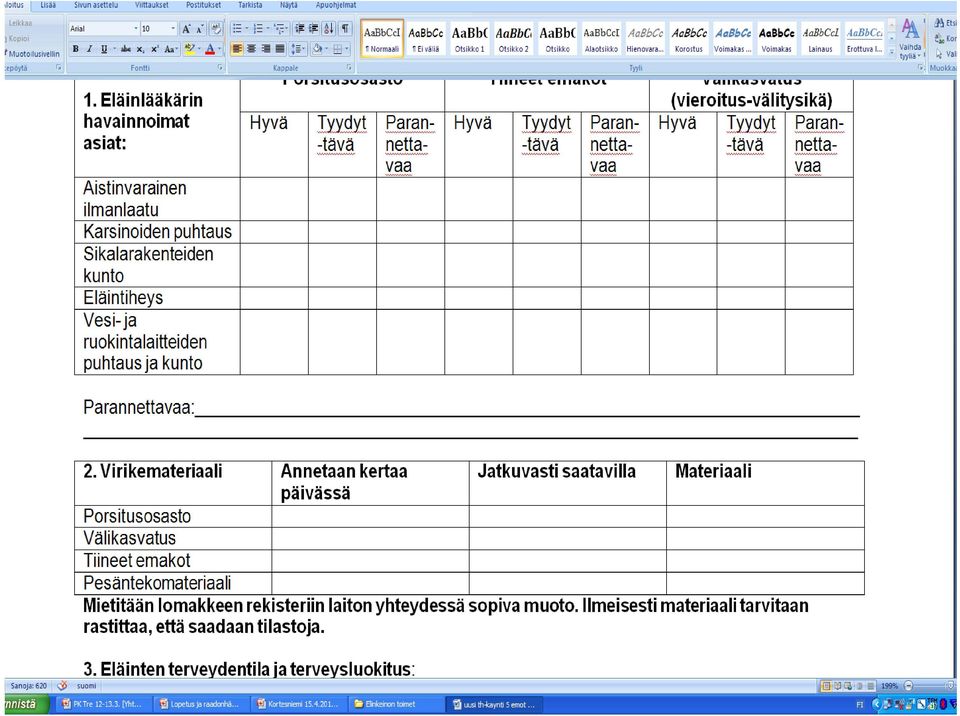Open the Kappale dialog launcher
This screenshot has height=716, width=960.
pos(349,68)
